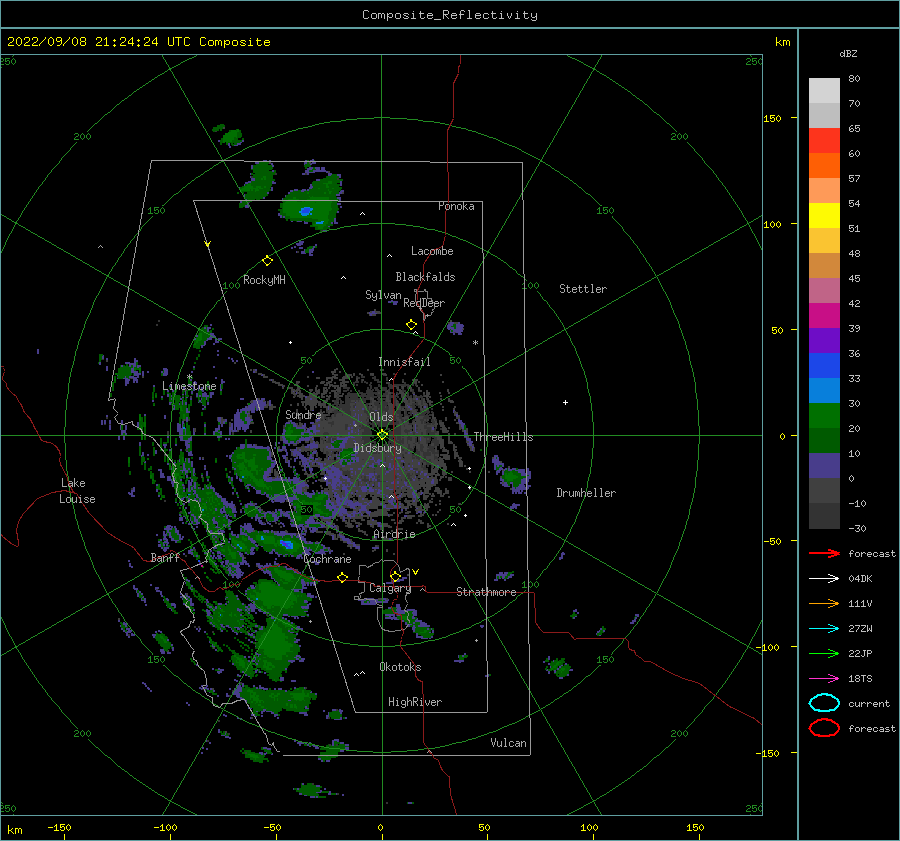Click the Innisfail town label

point(404,362)
